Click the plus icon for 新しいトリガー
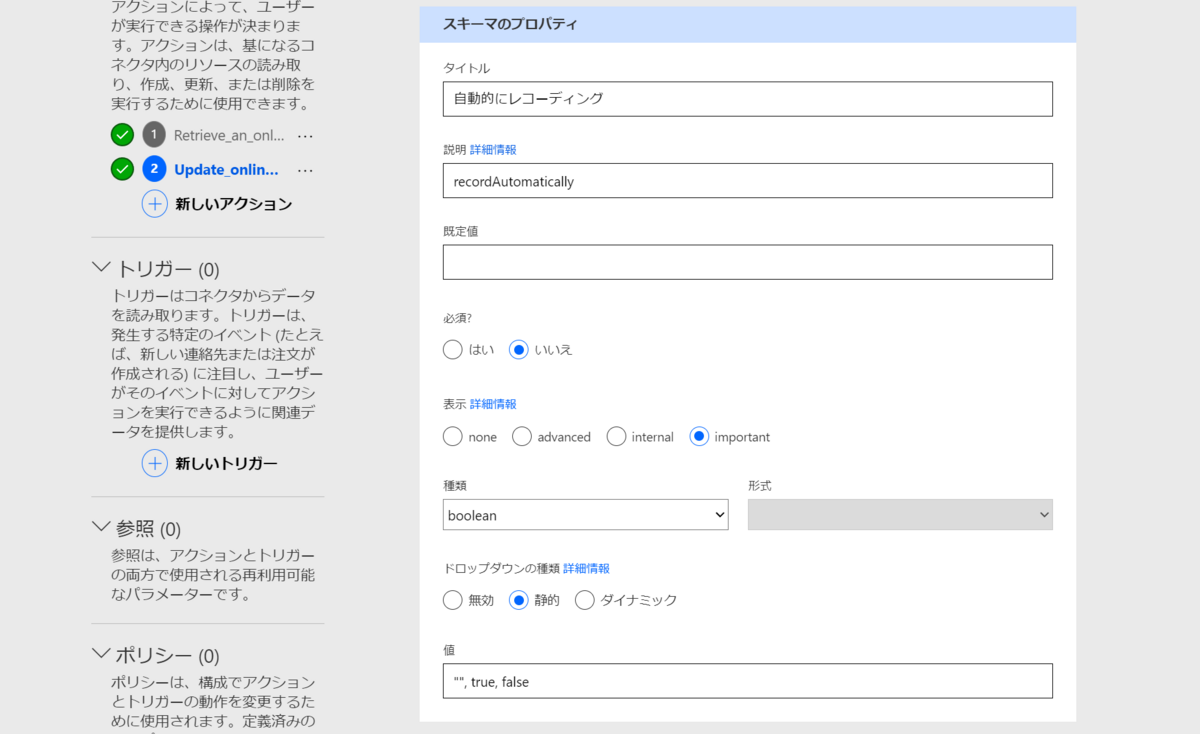 (x=155, y=464)
